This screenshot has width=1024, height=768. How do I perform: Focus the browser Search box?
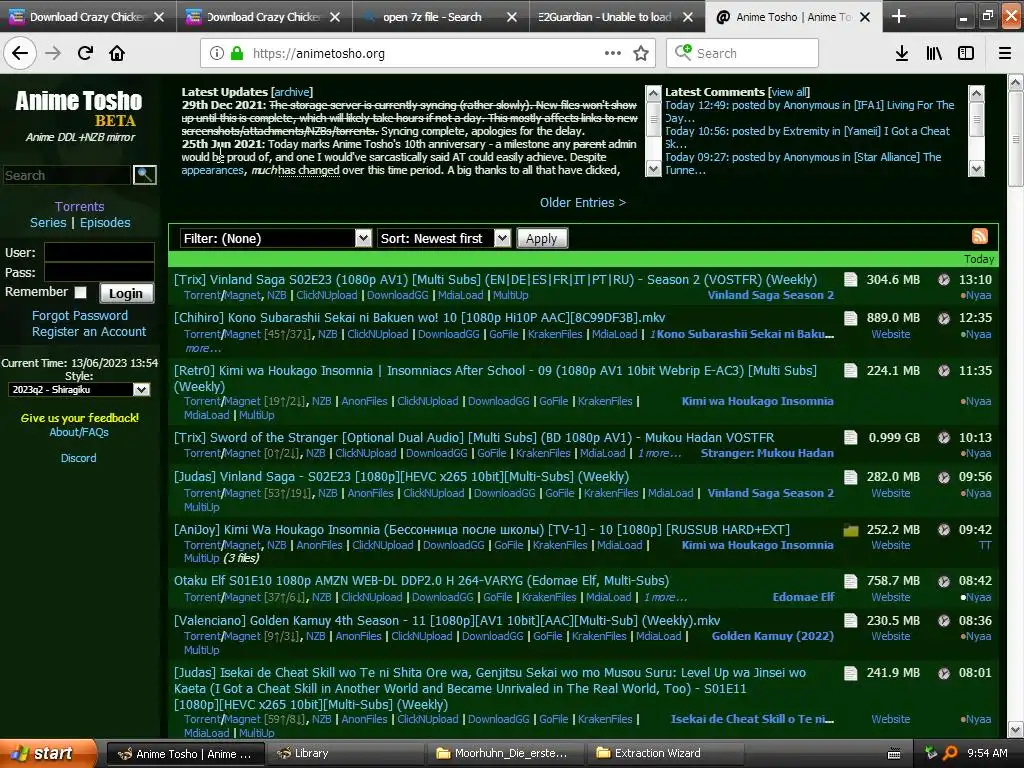coord(743,54)
